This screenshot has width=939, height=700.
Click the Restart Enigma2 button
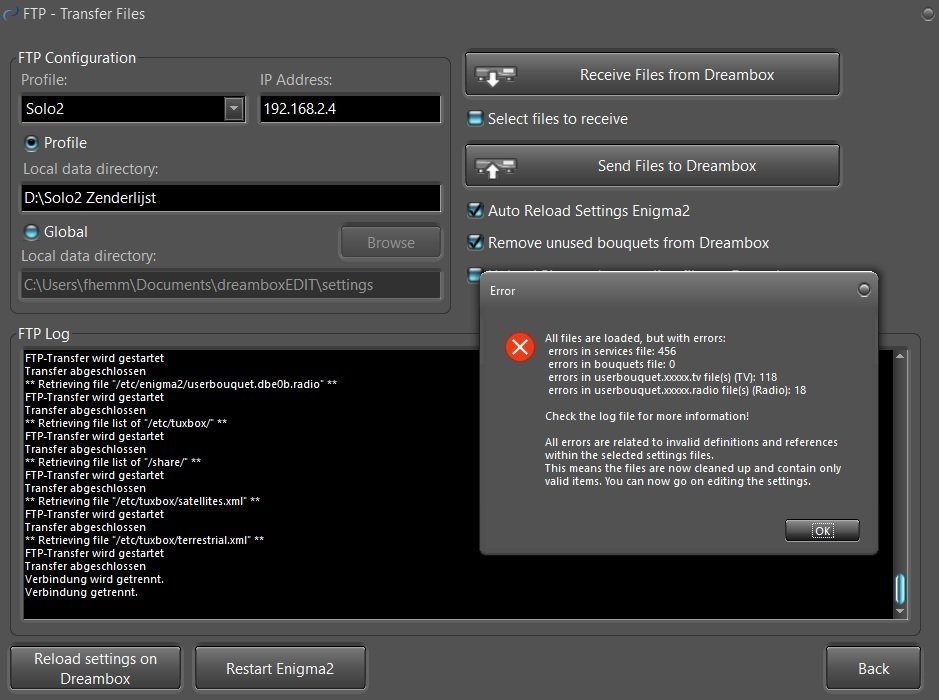tap(280, 668)
